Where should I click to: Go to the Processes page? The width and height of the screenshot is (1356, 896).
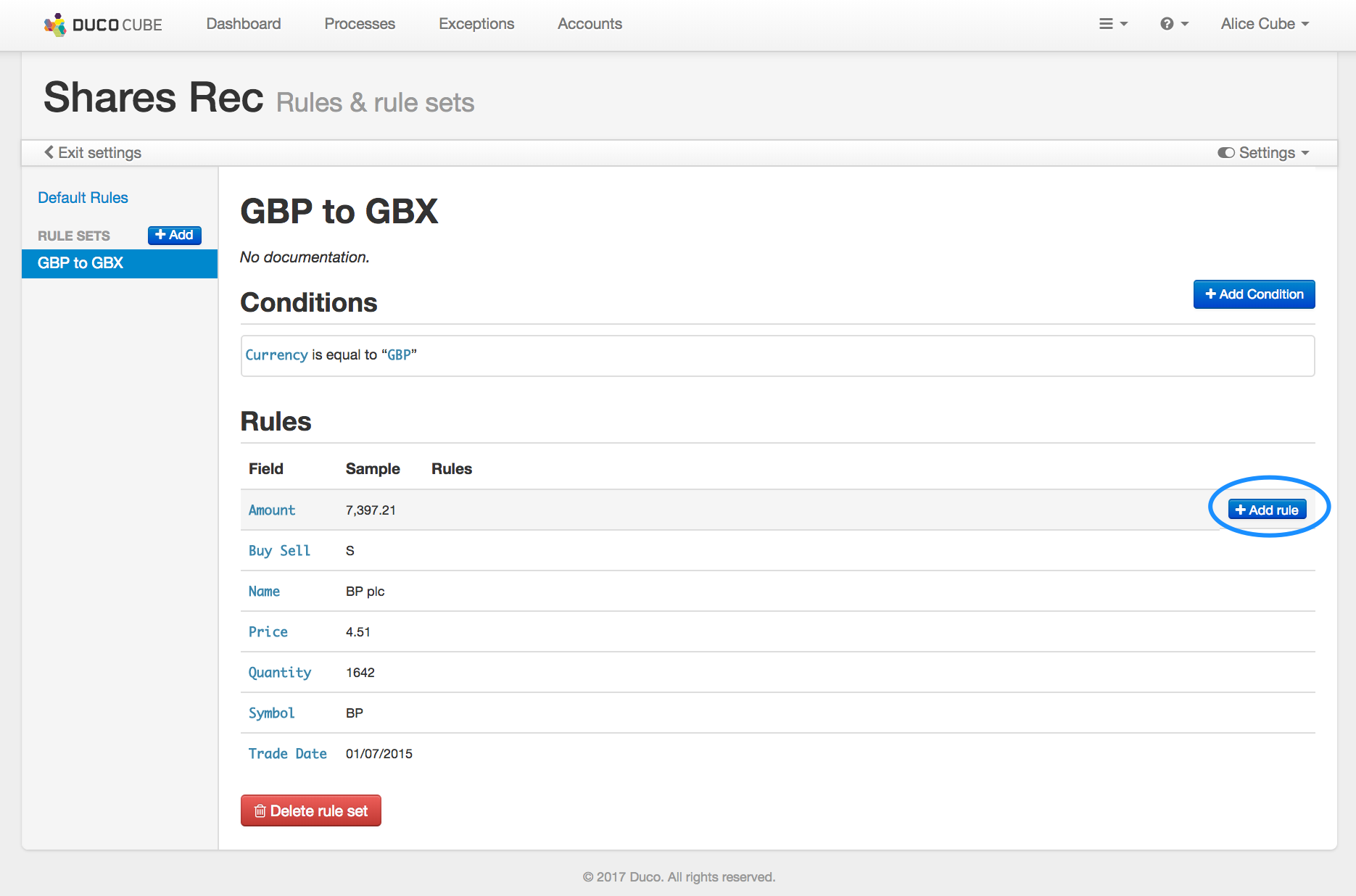(x=359, y=24)
